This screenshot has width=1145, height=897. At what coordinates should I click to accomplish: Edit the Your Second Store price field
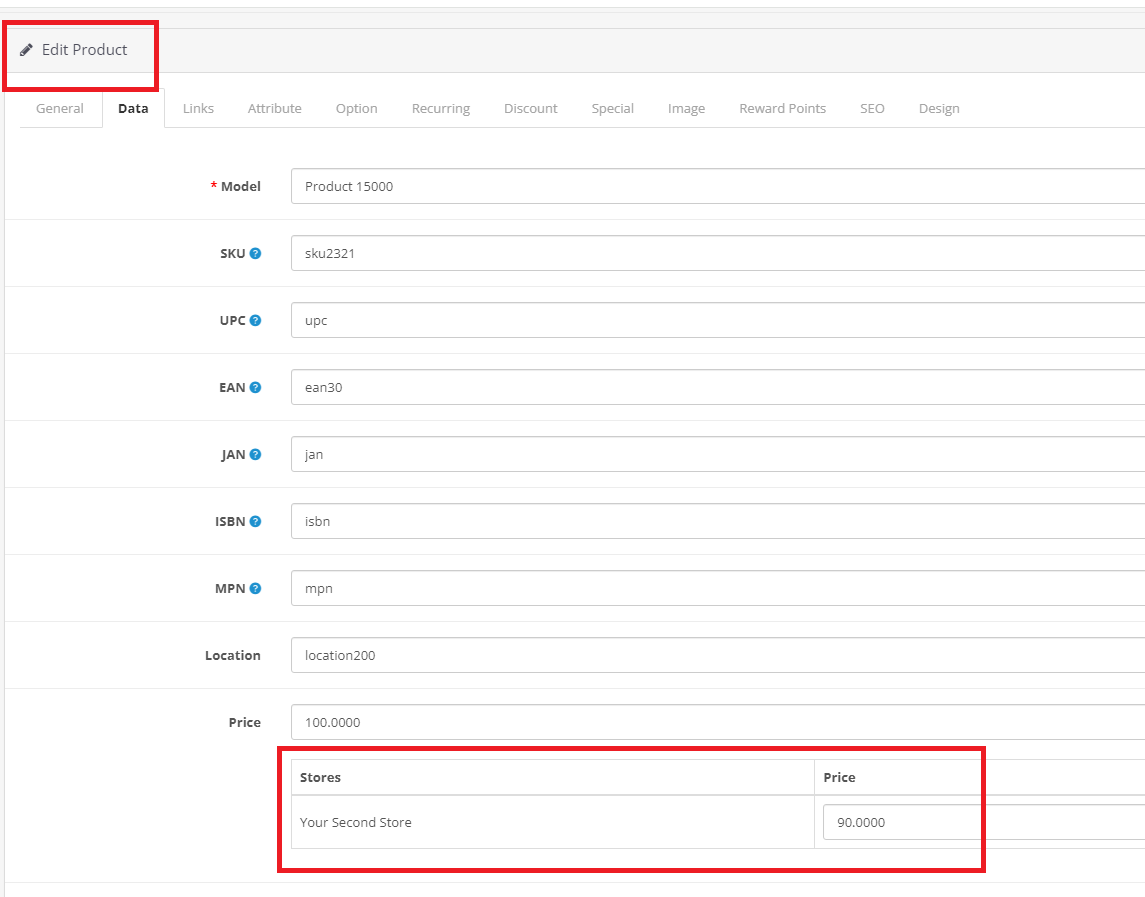point(982,823)
